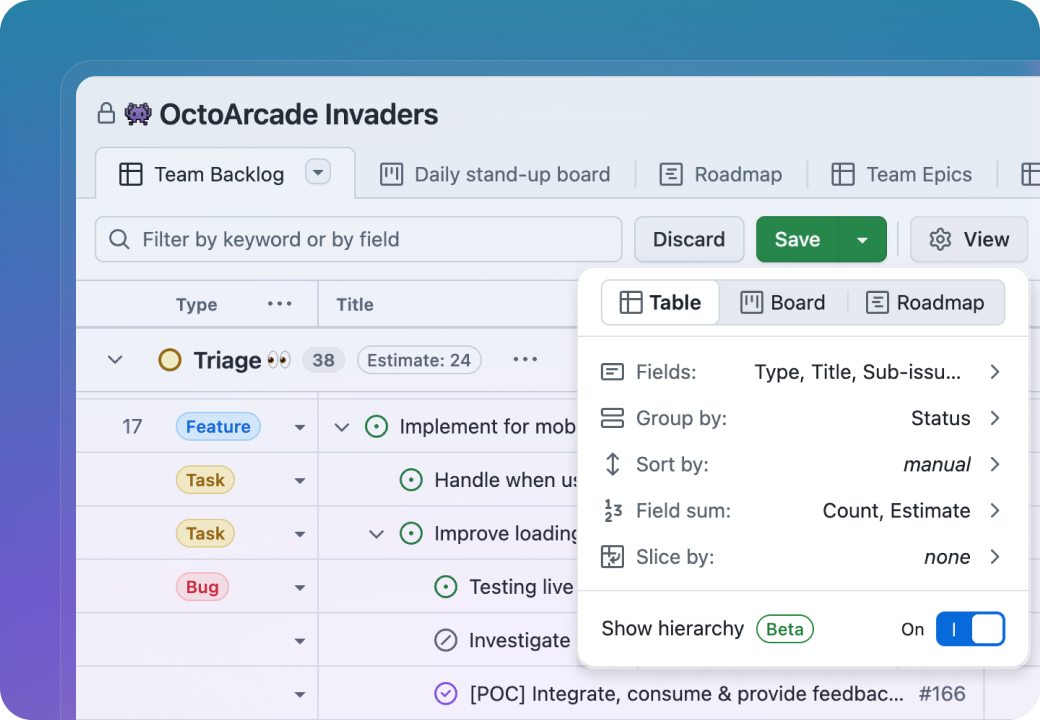The image size is (1040, 720).
Task: Open the Triage group's three-dot menu
Action: click(525, 360)
